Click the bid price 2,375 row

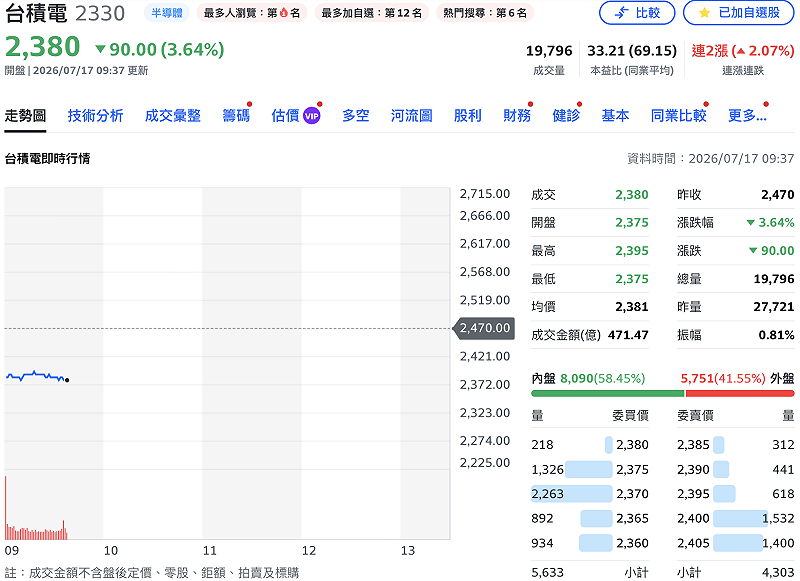point(590,469)
